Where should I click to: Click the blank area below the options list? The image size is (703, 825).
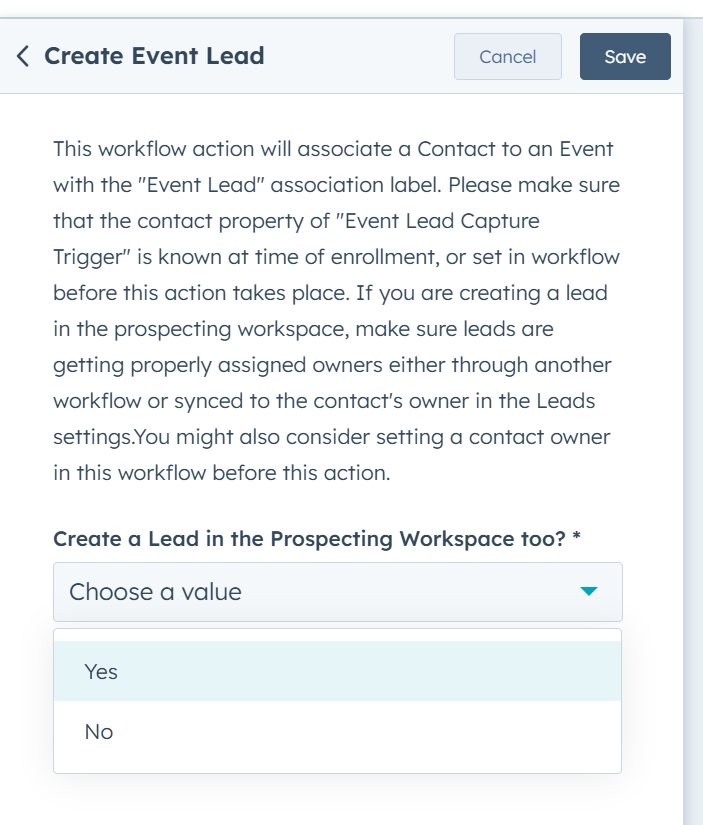[x=338, y=800]
